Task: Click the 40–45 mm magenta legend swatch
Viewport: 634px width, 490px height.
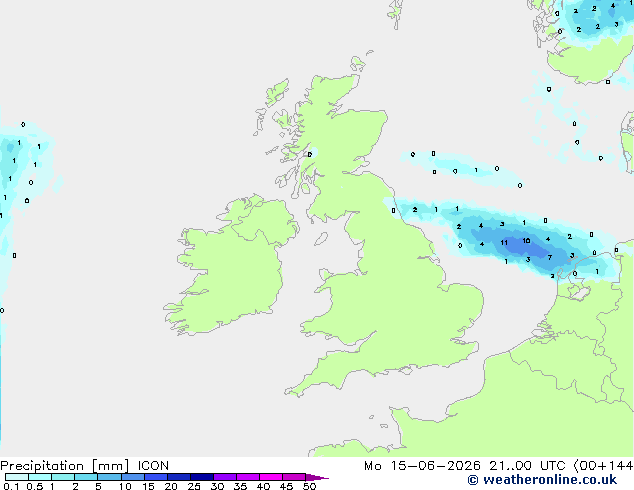Action: (271, 477)
